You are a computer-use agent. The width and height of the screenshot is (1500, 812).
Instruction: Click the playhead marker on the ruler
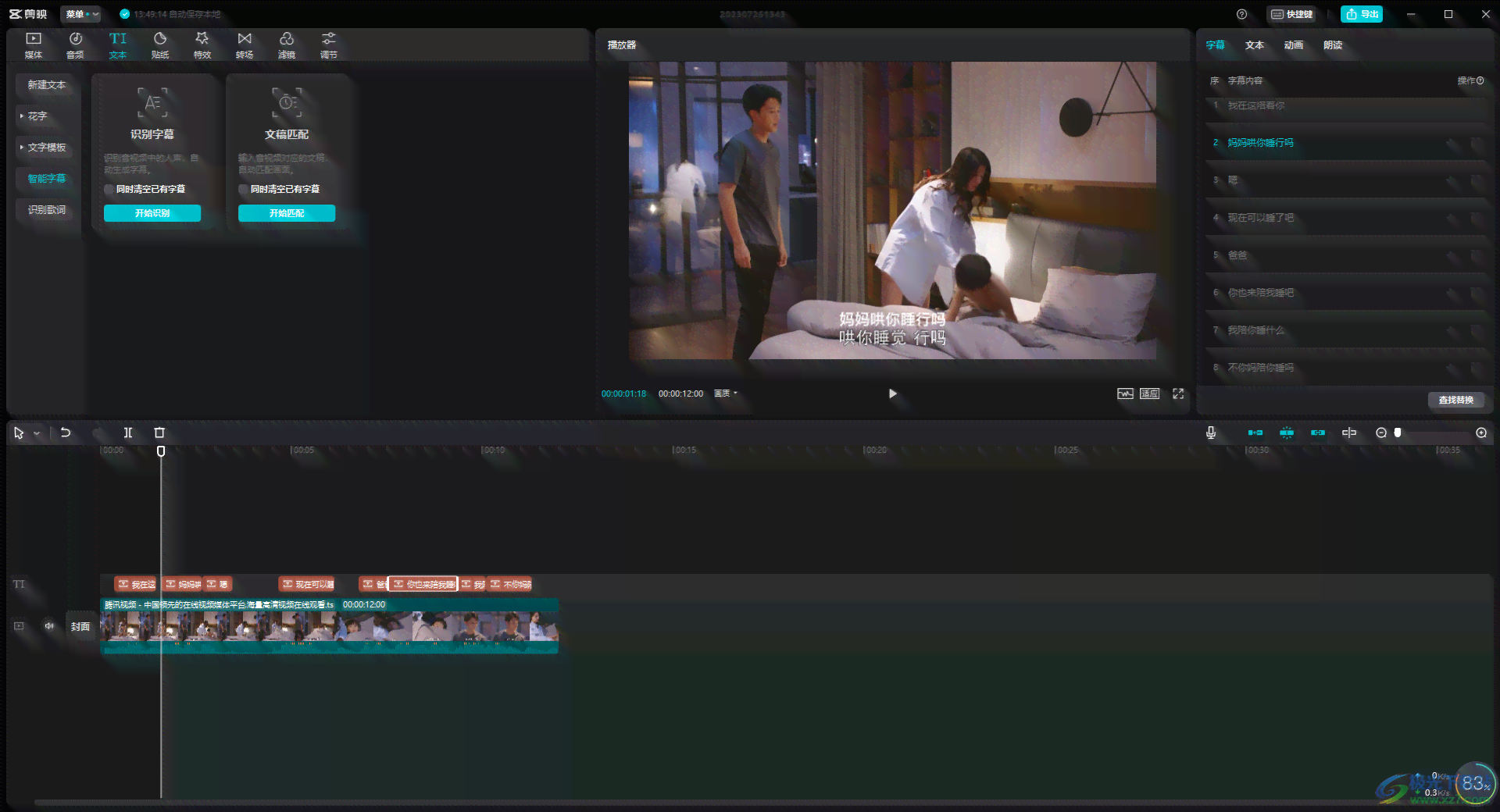pyautogui.click(x=161, y=451)
